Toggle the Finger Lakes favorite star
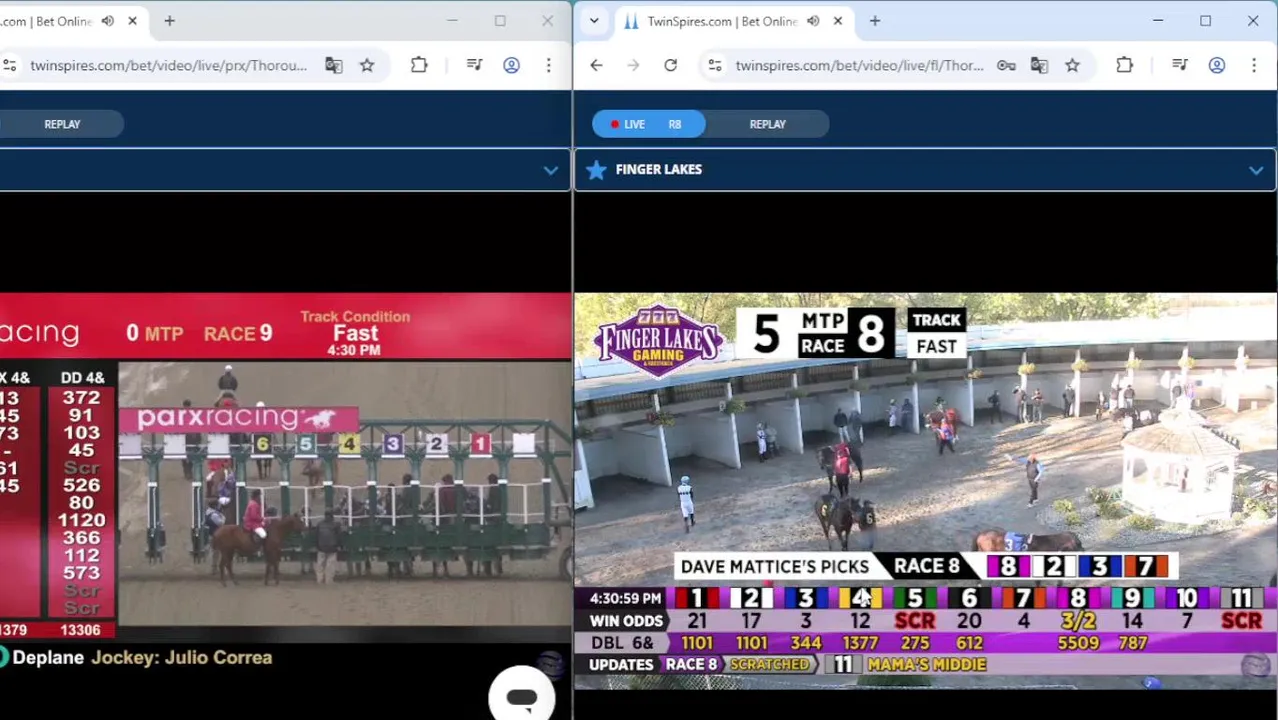 (x=596, y=170)
